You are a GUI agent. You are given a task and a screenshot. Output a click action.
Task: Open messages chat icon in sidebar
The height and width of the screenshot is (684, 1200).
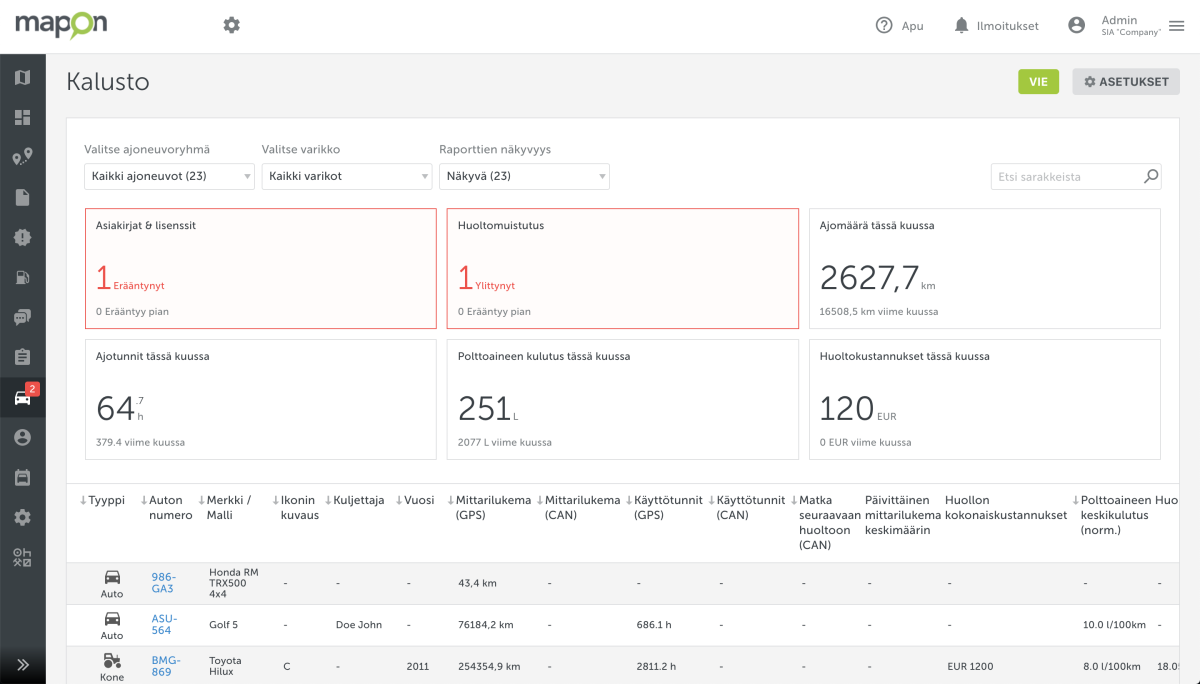pyautogui.click(x=22, y=318)
